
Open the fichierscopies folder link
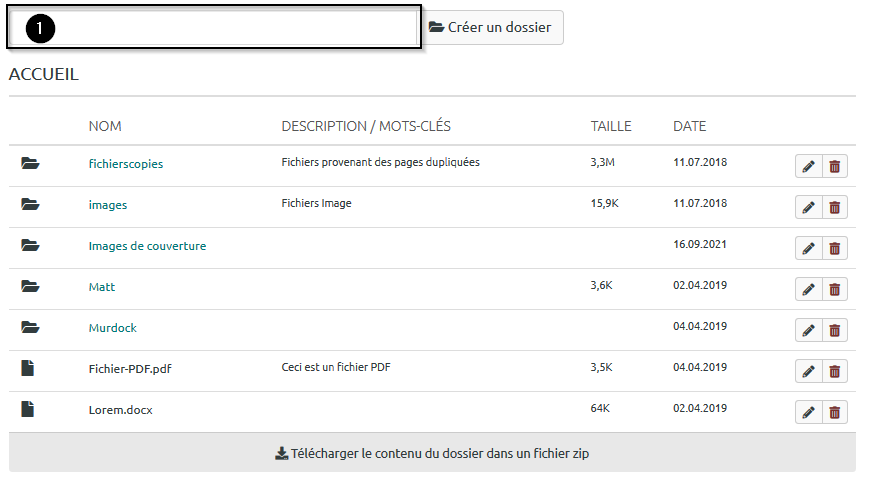[x=125, y=163]
